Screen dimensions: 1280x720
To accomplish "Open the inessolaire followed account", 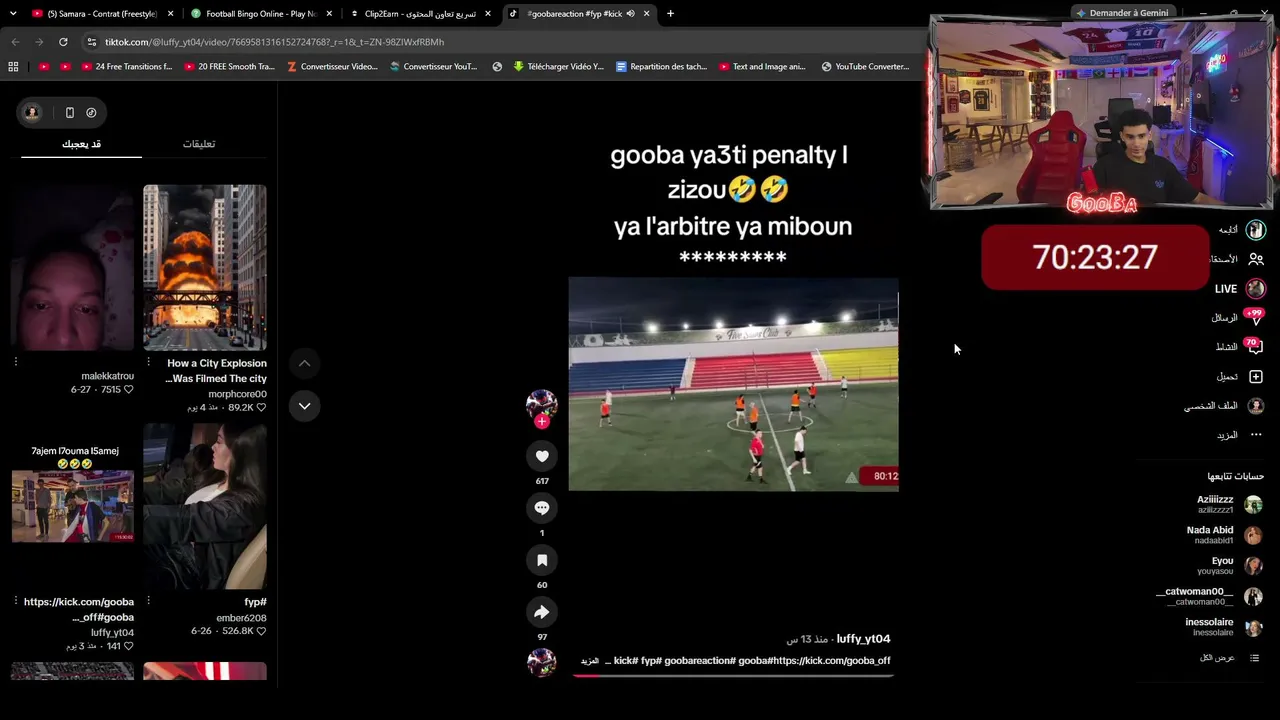I will pyautogui.click(x=1224, y=627).
